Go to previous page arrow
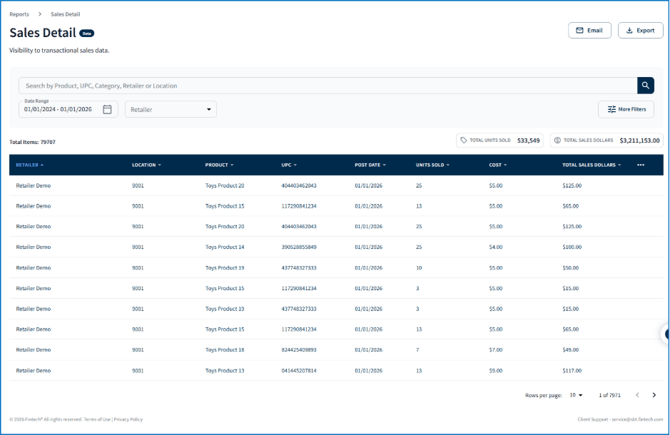 (x=637, y=395)
